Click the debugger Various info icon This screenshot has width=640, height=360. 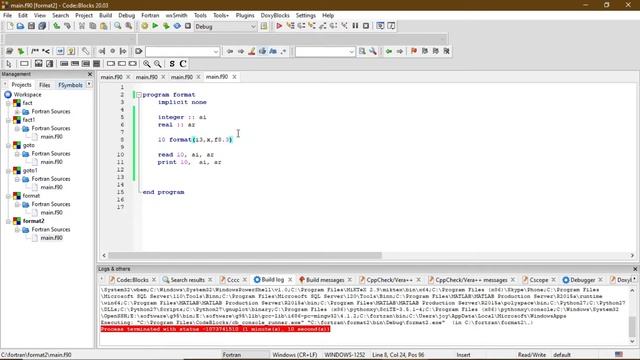click(391, 26)
